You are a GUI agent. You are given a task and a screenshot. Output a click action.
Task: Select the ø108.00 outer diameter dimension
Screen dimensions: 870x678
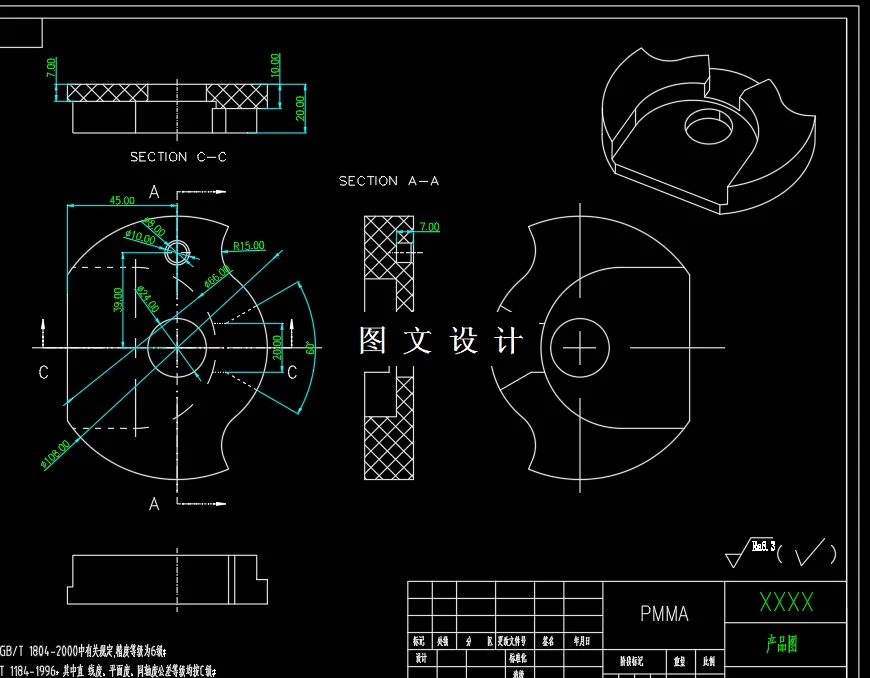click(x=55, y=454)
